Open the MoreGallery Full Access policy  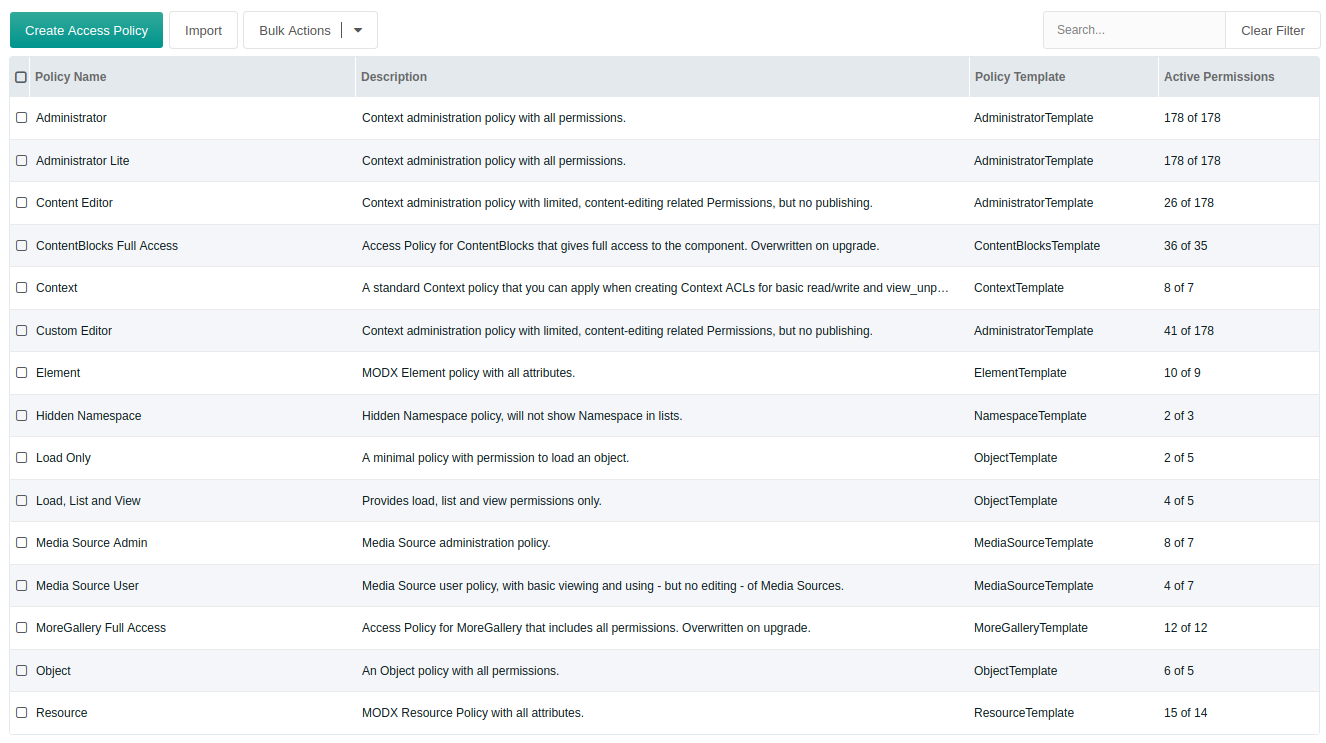pyautogui.click(x=100, y=627)
